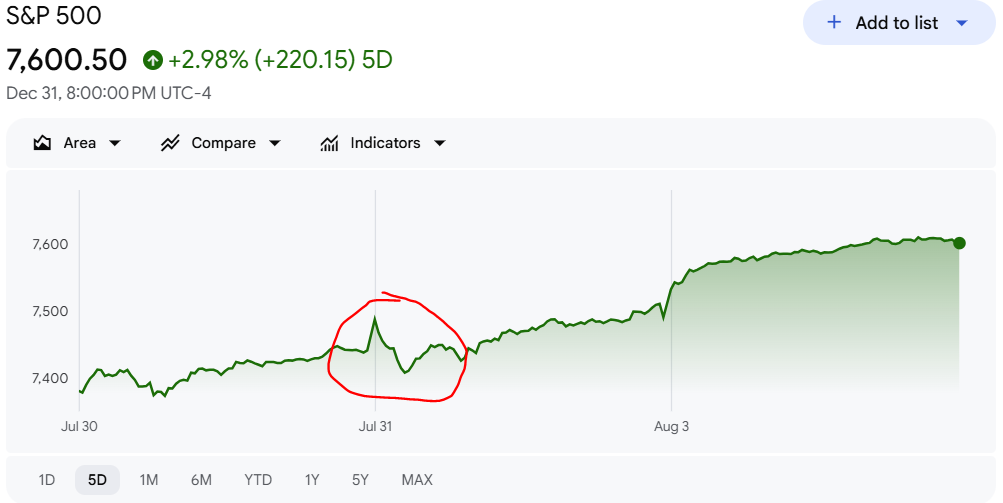The image size is (1003, 503).
Task: Switch to the 6M range
Action: (201, 480)
